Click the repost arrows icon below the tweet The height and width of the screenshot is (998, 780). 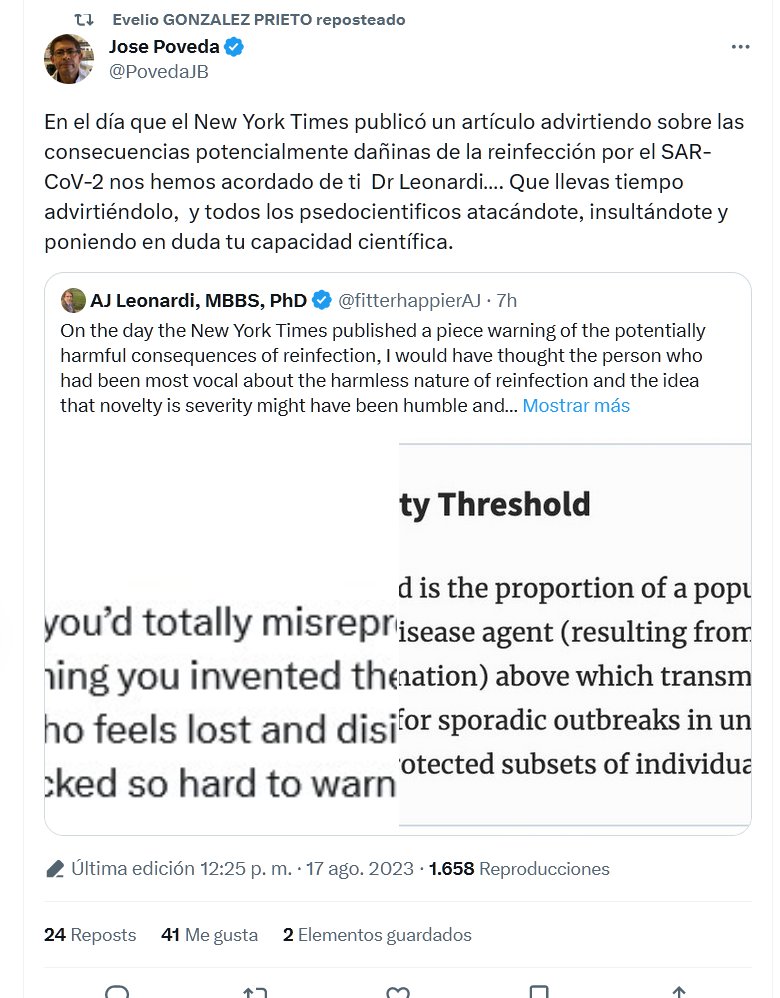click(255, 992)
